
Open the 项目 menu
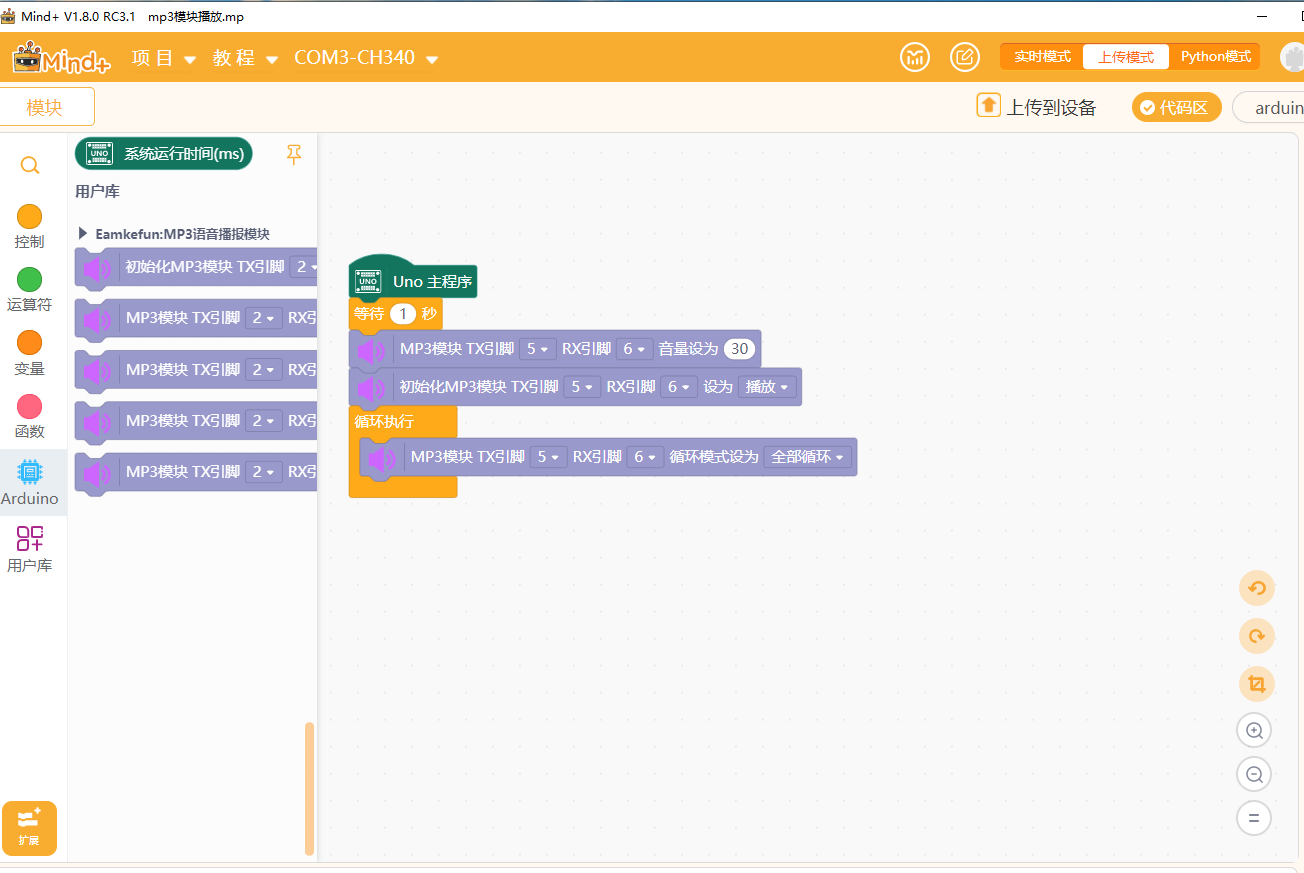[164, 58]
